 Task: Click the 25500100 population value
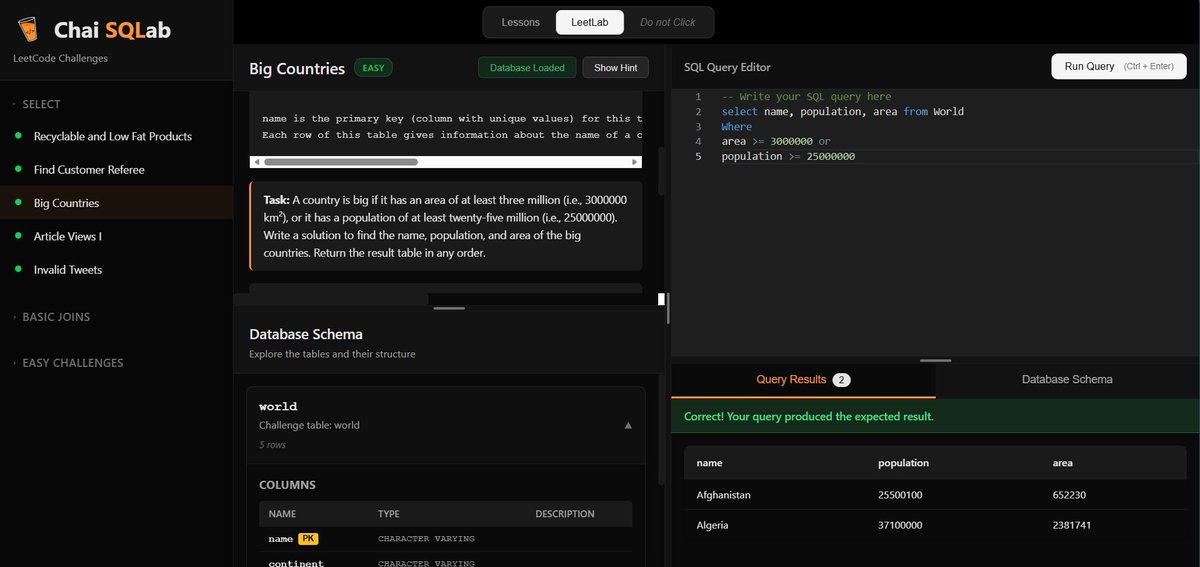900,495
